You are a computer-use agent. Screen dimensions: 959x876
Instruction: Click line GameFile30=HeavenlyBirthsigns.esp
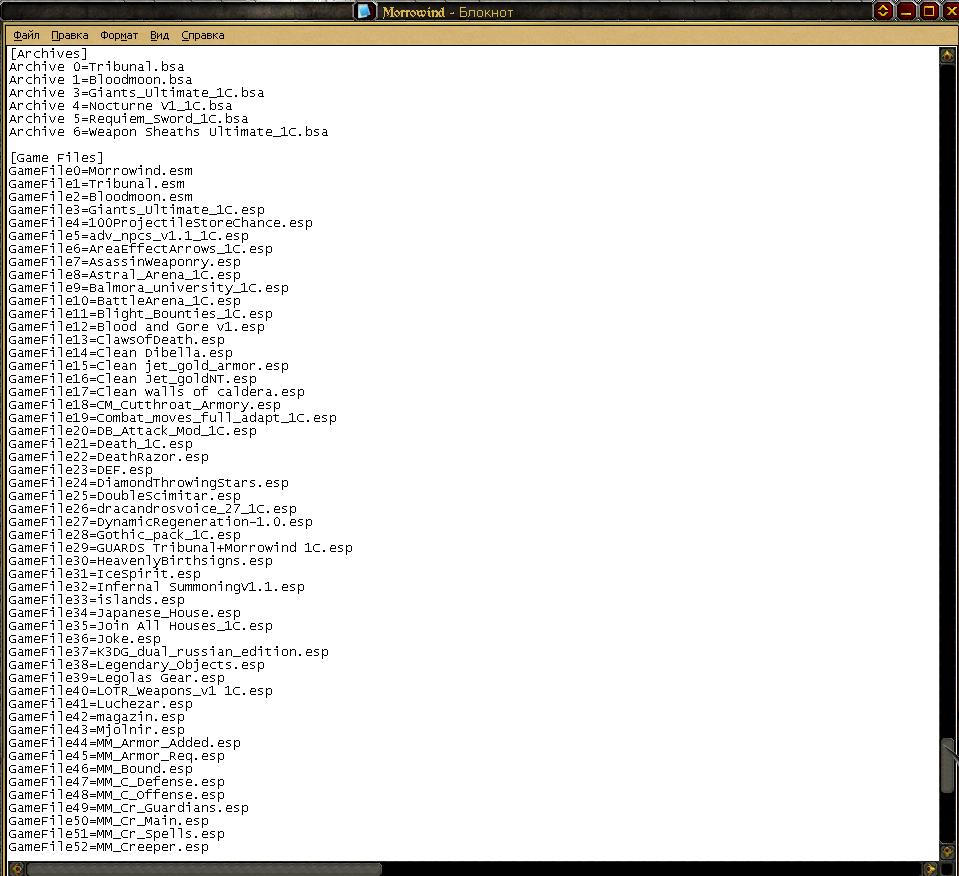click(141, 561)
